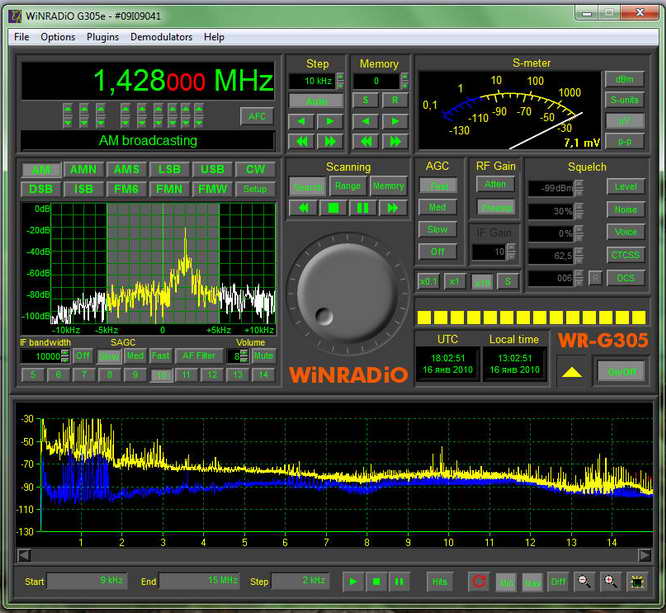Turn AGC Off

[x=437, y=251]
